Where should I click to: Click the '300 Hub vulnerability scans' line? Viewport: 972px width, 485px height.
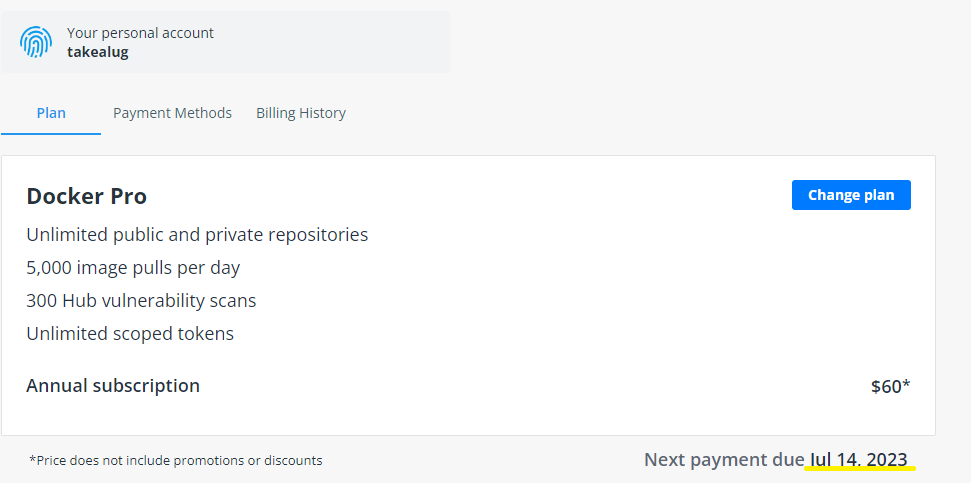(141, 300)
